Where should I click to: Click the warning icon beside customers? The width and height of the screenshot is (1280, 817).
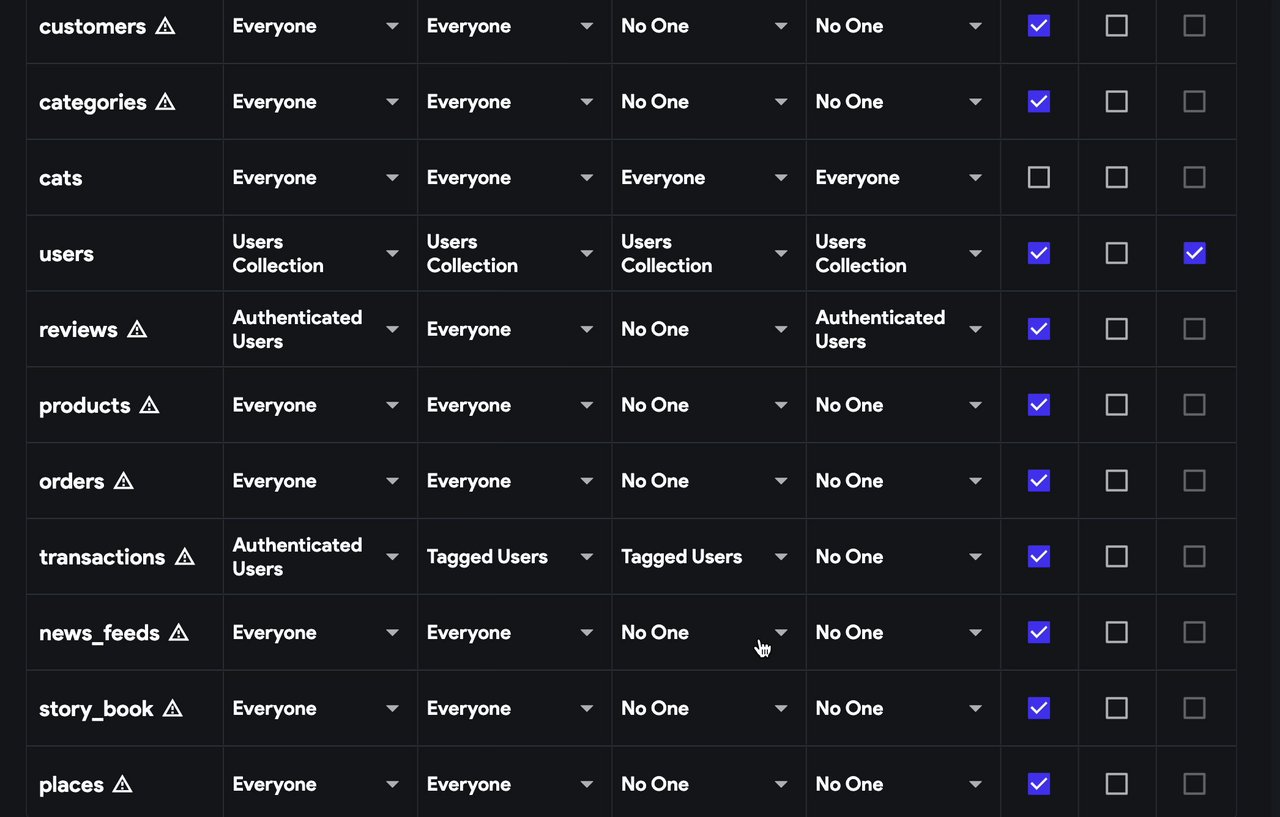click(166, 26)
